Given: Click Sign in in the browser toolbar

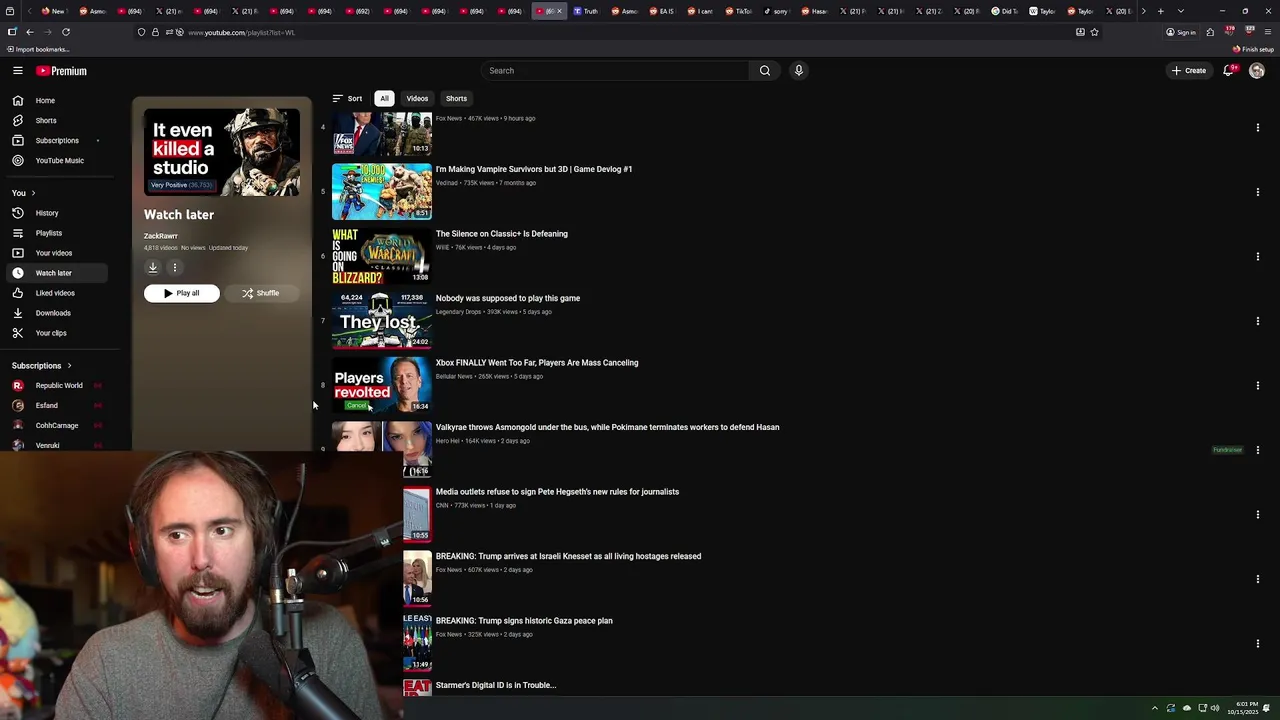Looking at the screenshot, I should pyautogui.click(x=1181, y=32).
